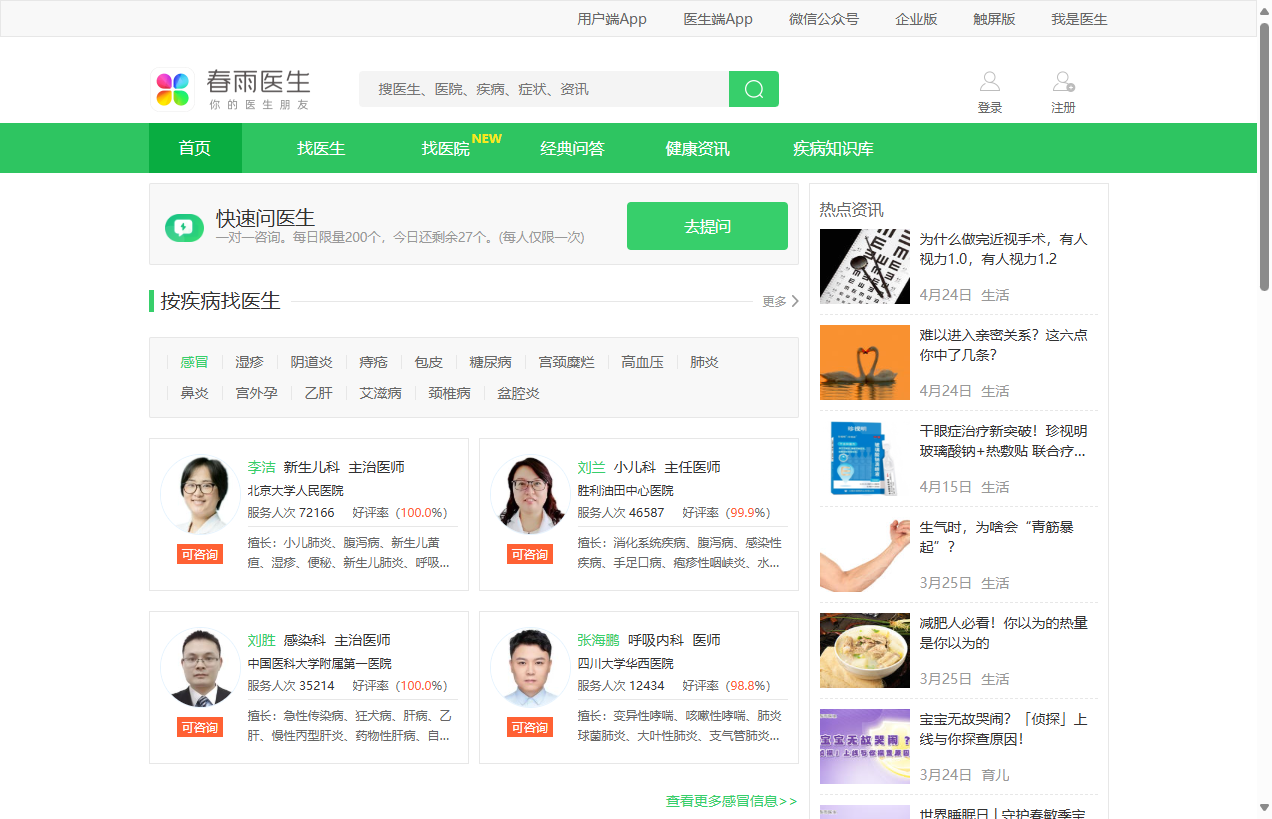This screenshot has width=1272, height=819.
Task: Click the quick-ask lightning chat icon
Action: coord(184,227)
